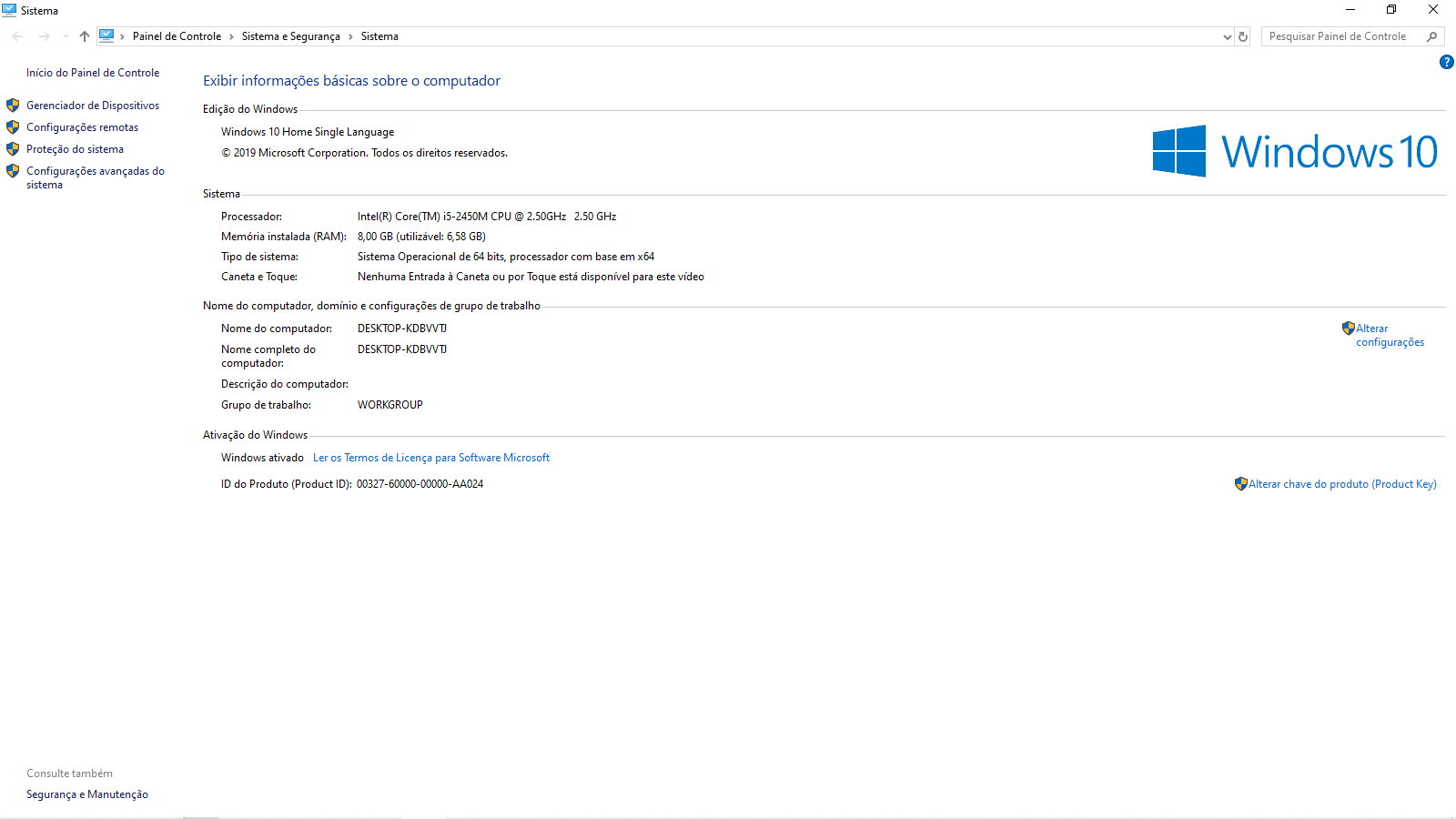Click shield icon beside Configurações avançadas
This screenshot has height=819, width=1456.
[13, 171]
